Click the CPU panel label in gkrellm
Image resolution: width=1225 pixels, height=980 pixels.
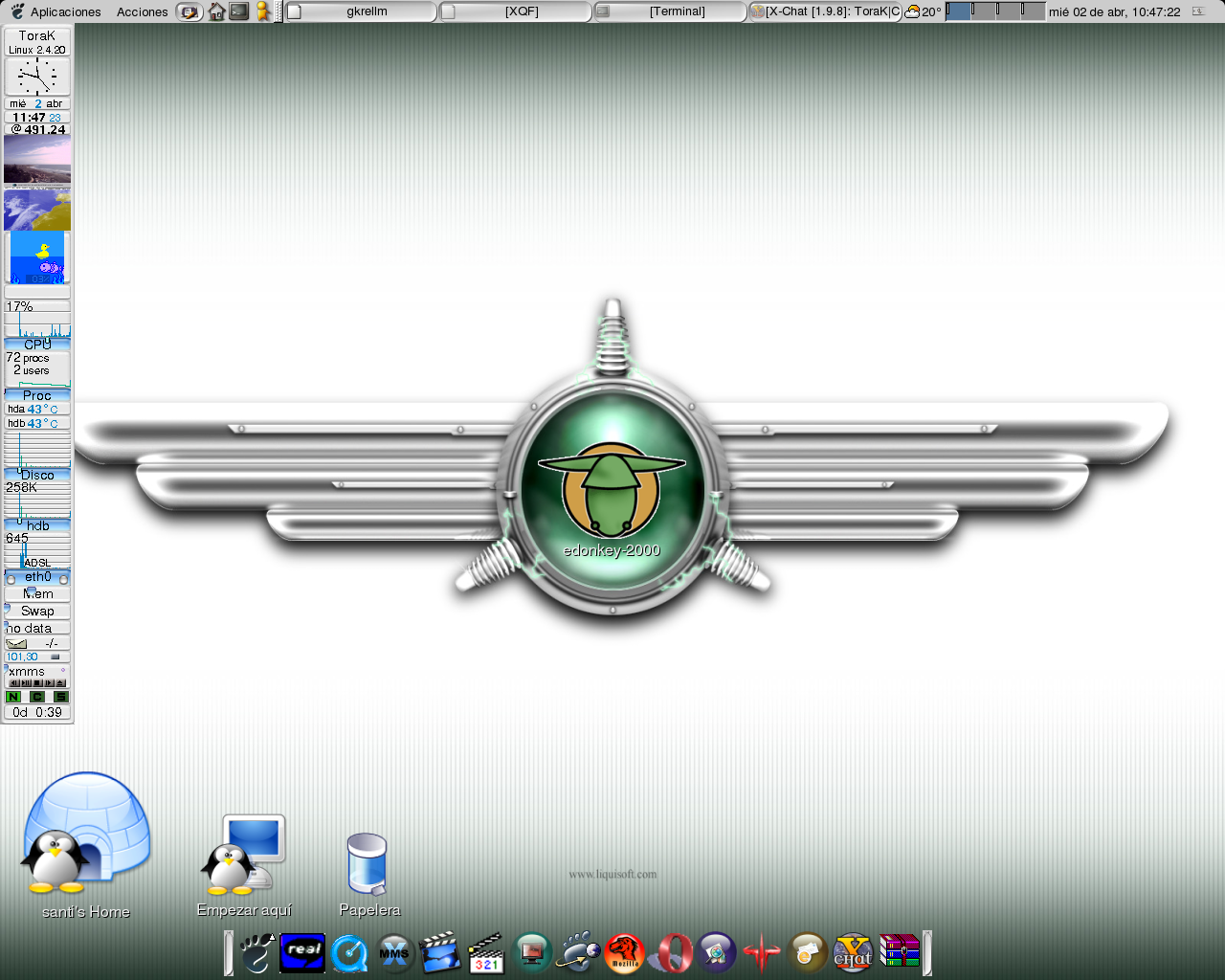(37, 345)
